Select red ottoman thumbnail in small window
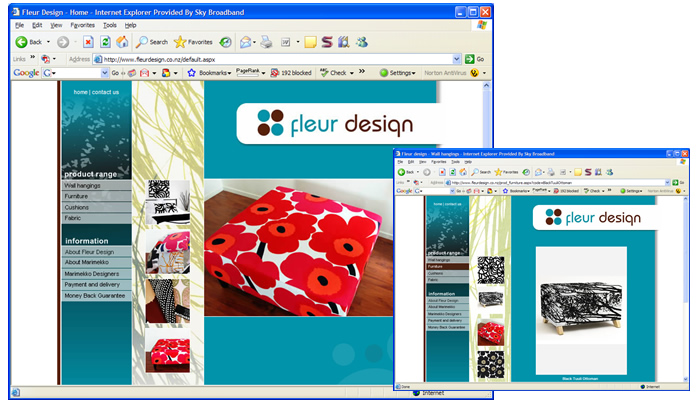 (x=491, y=332)
